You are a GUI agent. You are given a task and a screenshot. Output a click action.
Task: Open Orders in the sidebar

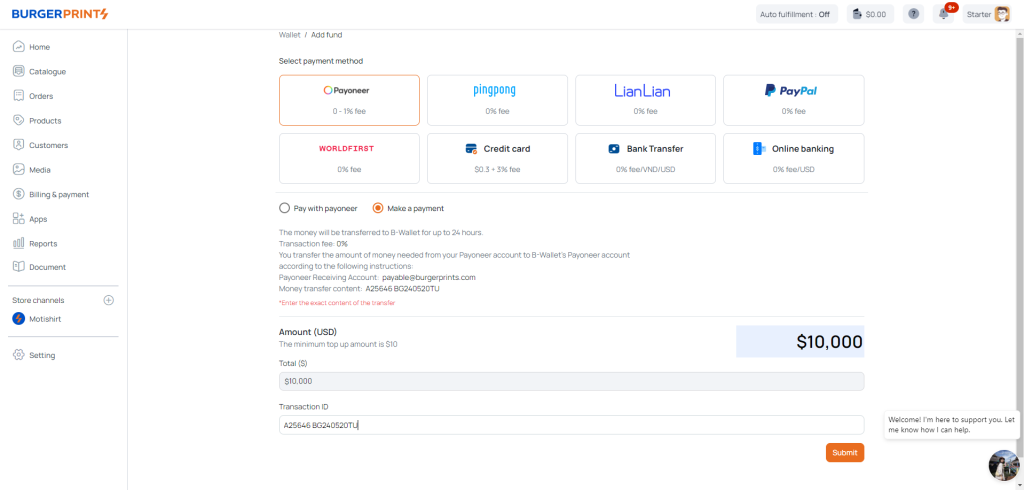pos(41,96)
